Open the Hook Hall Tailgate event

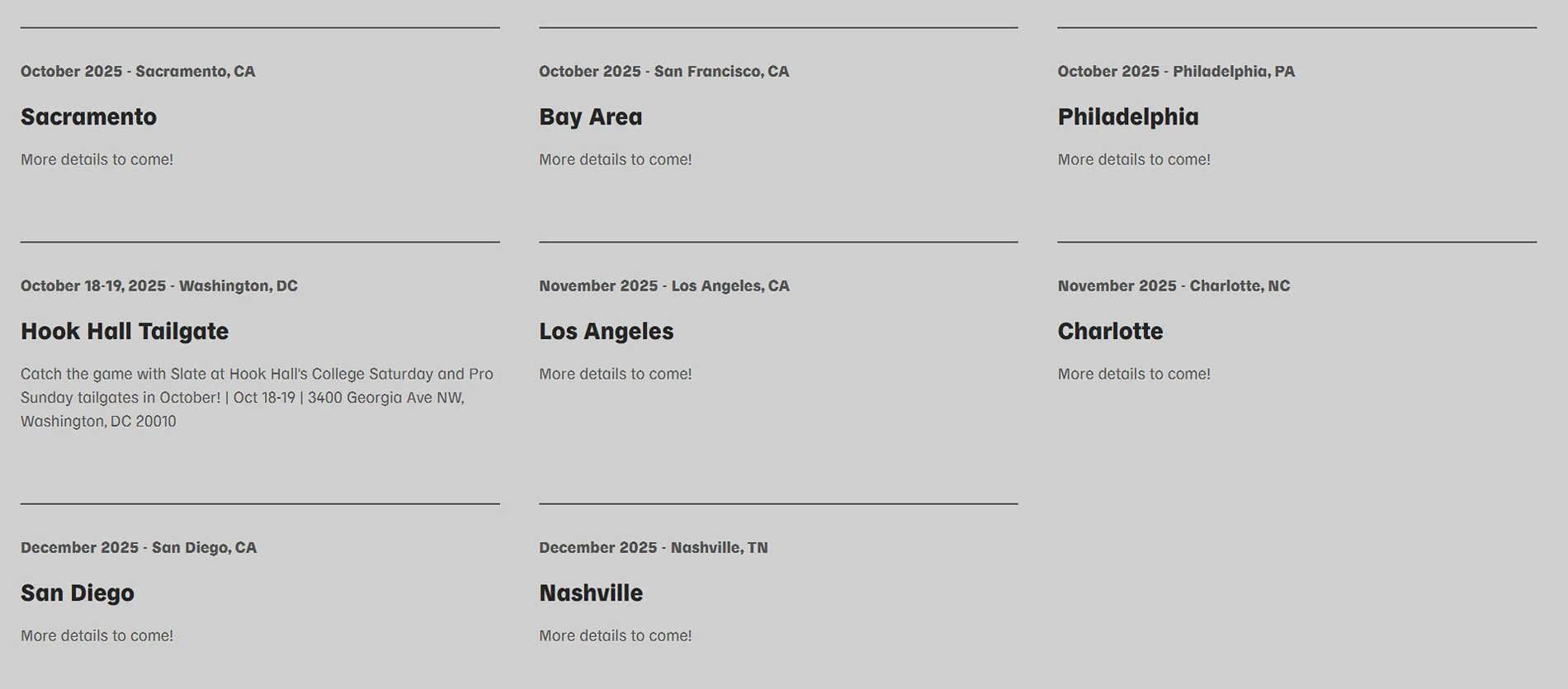pyautogui.click(x=125, y=332)
